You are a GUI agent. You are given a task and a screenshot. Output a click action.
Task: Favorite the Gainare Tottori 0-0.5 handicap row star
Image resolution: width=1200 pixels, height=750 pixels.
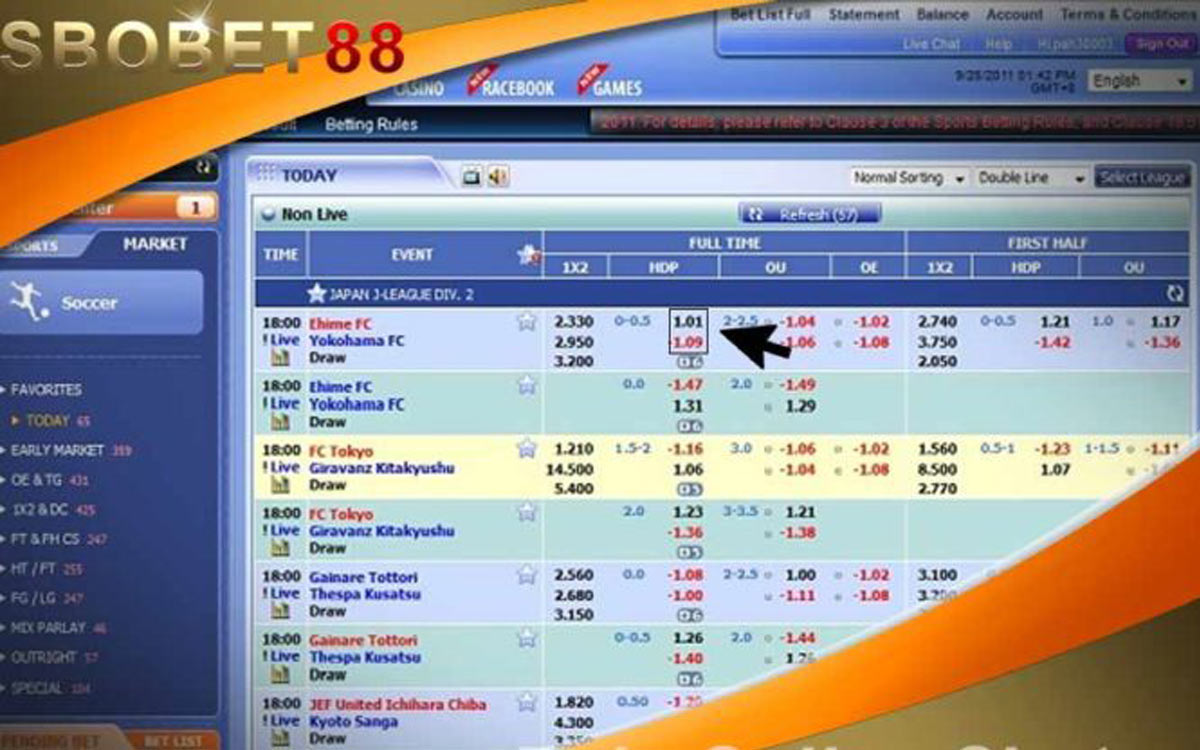click(x=527, y=638)
